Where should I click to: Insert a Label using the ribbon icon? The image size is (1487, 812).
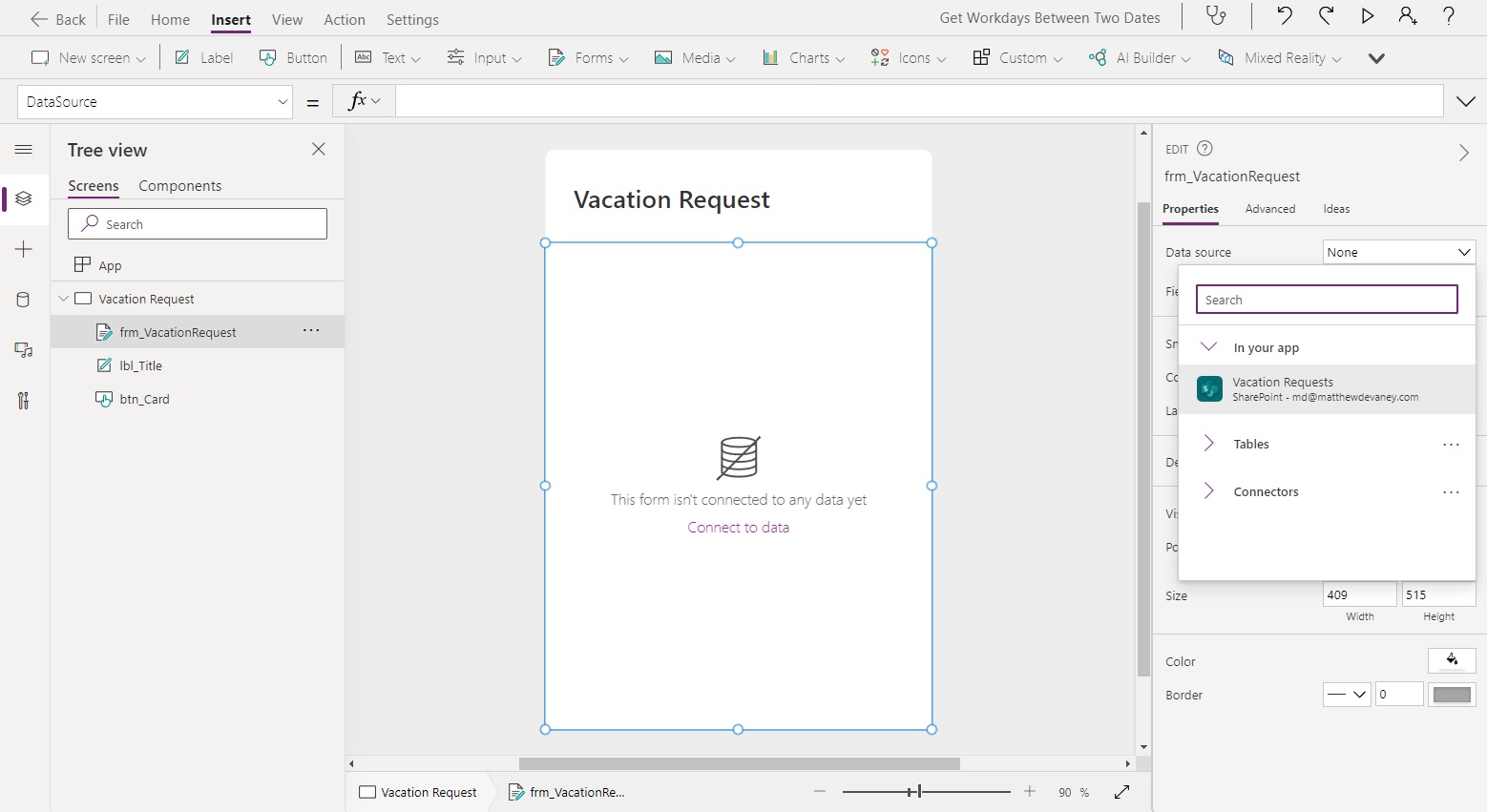(x=203, y=57)
